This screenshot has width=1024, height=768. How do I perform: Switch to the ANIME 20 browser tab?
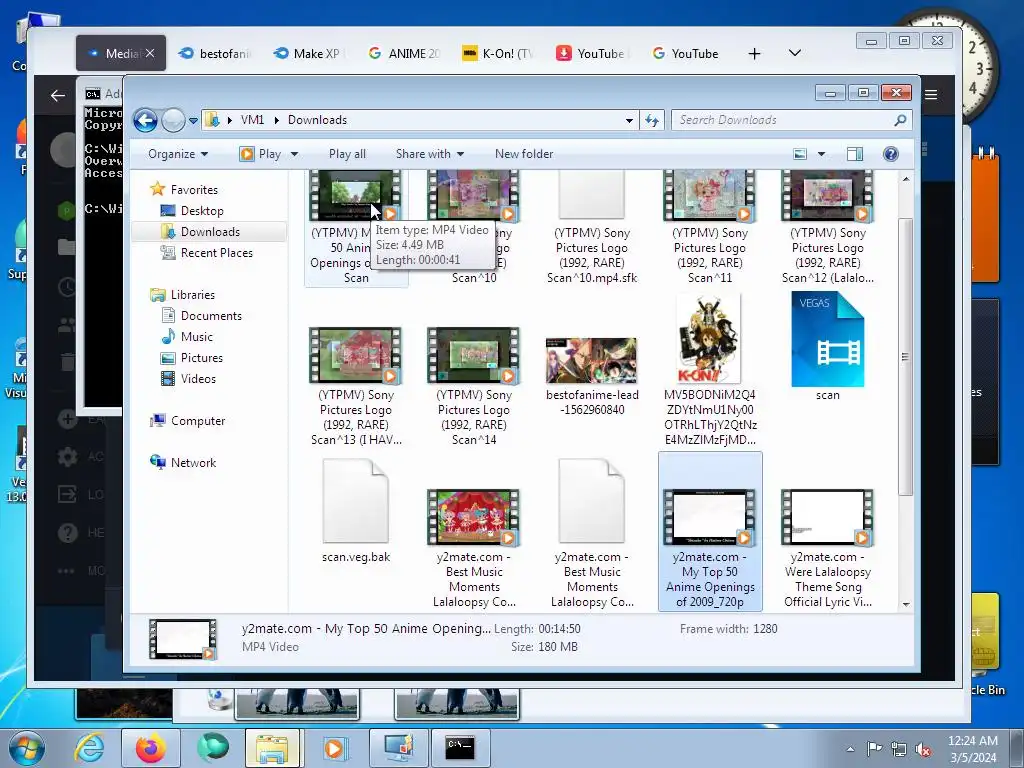(405, 54)
